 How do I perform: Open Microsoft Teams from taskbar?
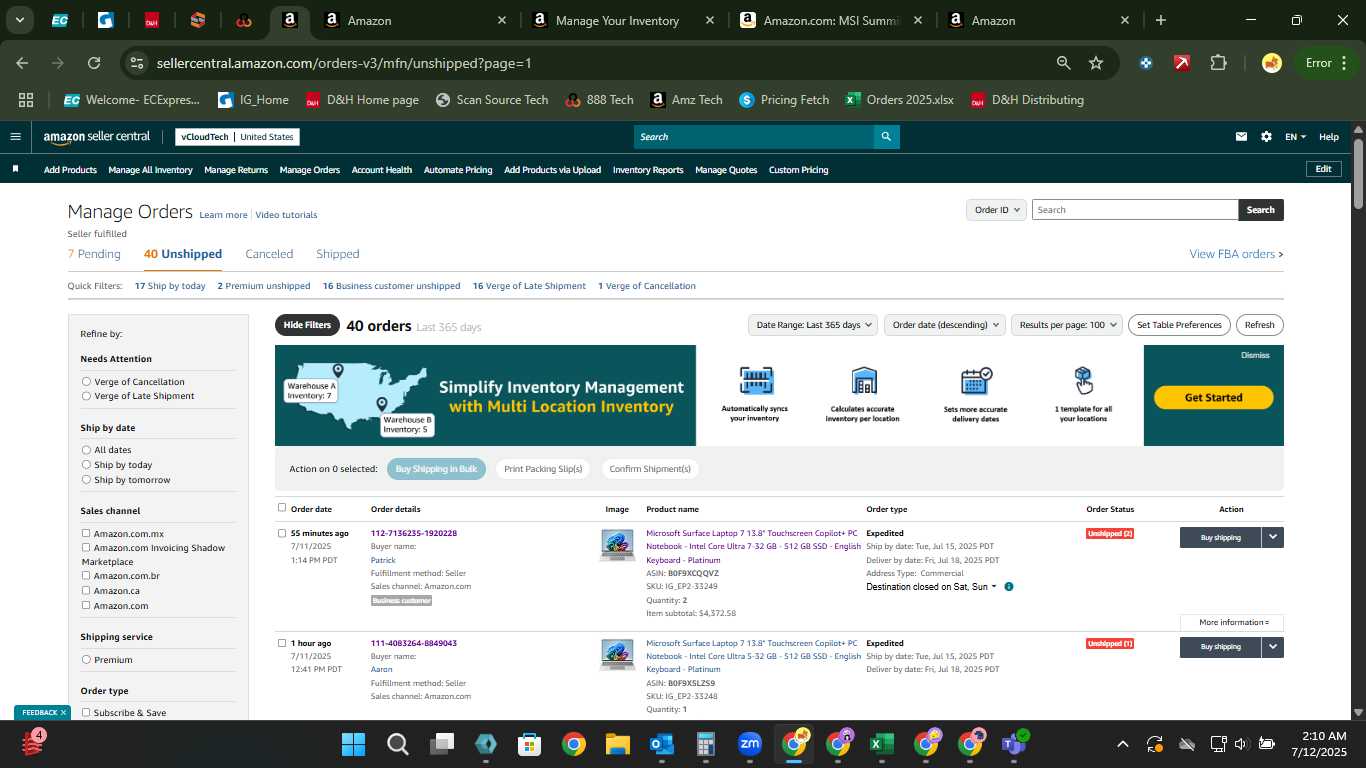tap(1013, 744)
